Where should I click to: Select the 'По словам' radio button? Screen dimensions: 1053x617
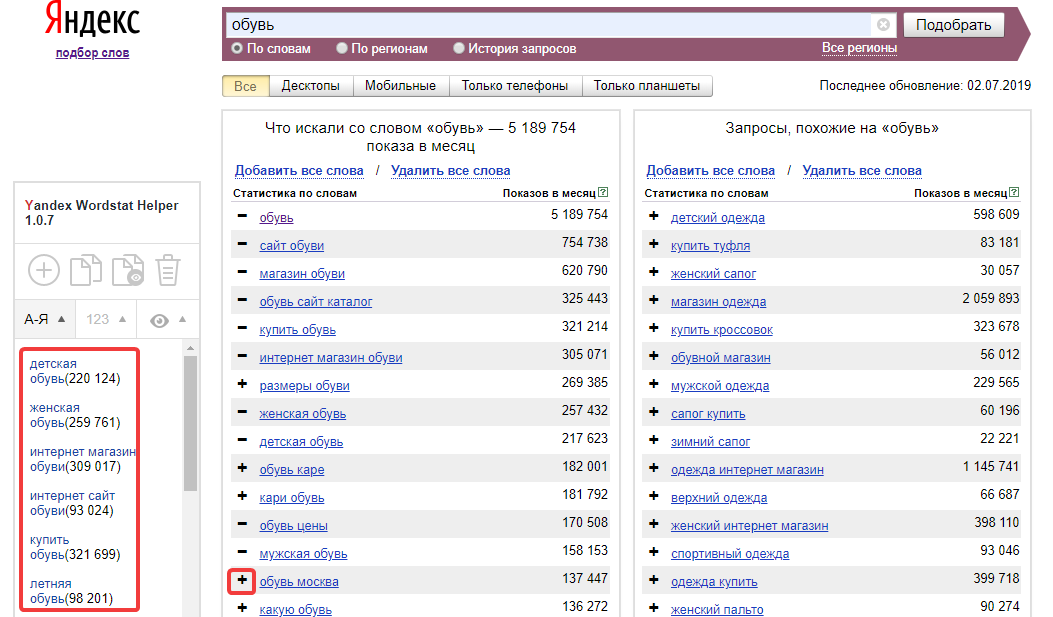pos(236,48)
